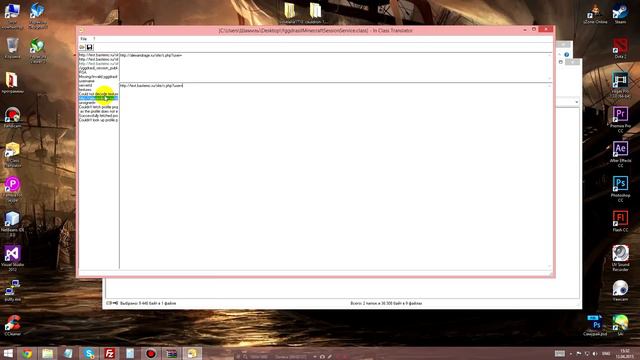
Task: Click the translation text box with caret
Action: pos(336,176)
